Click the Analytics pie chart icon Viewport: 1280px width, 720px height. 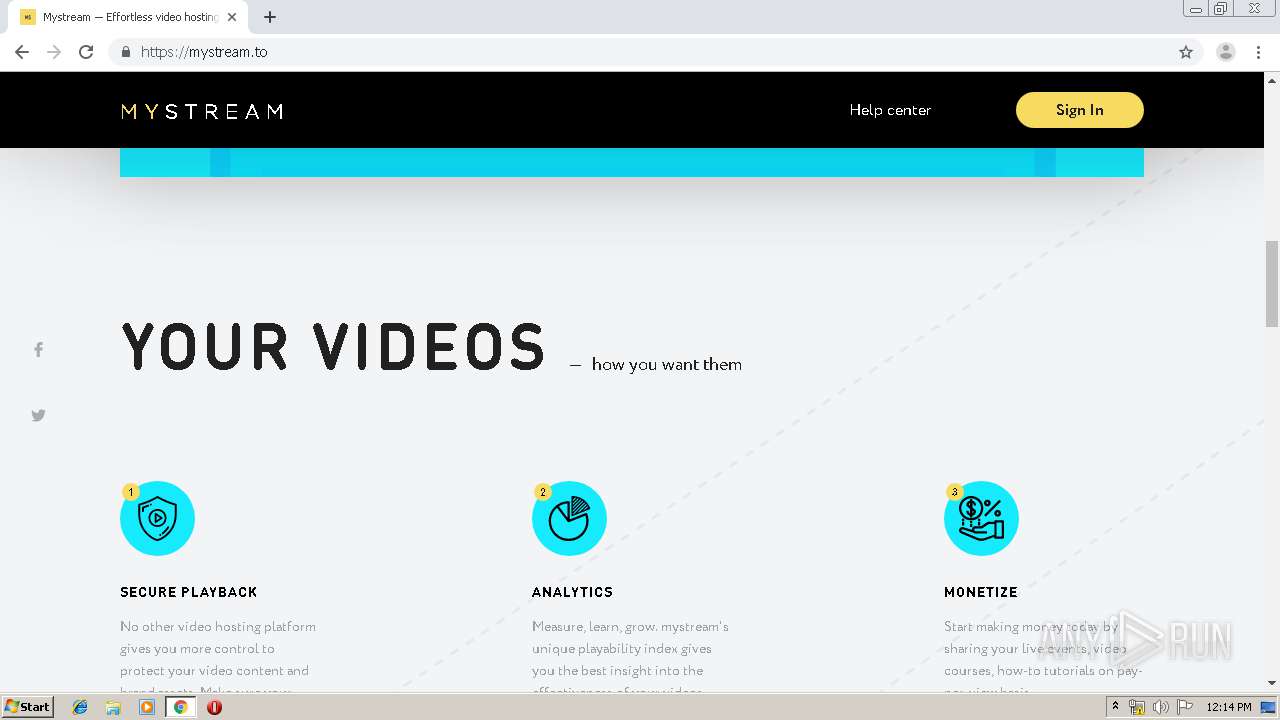pyautogui.click(x=569, y=518)
